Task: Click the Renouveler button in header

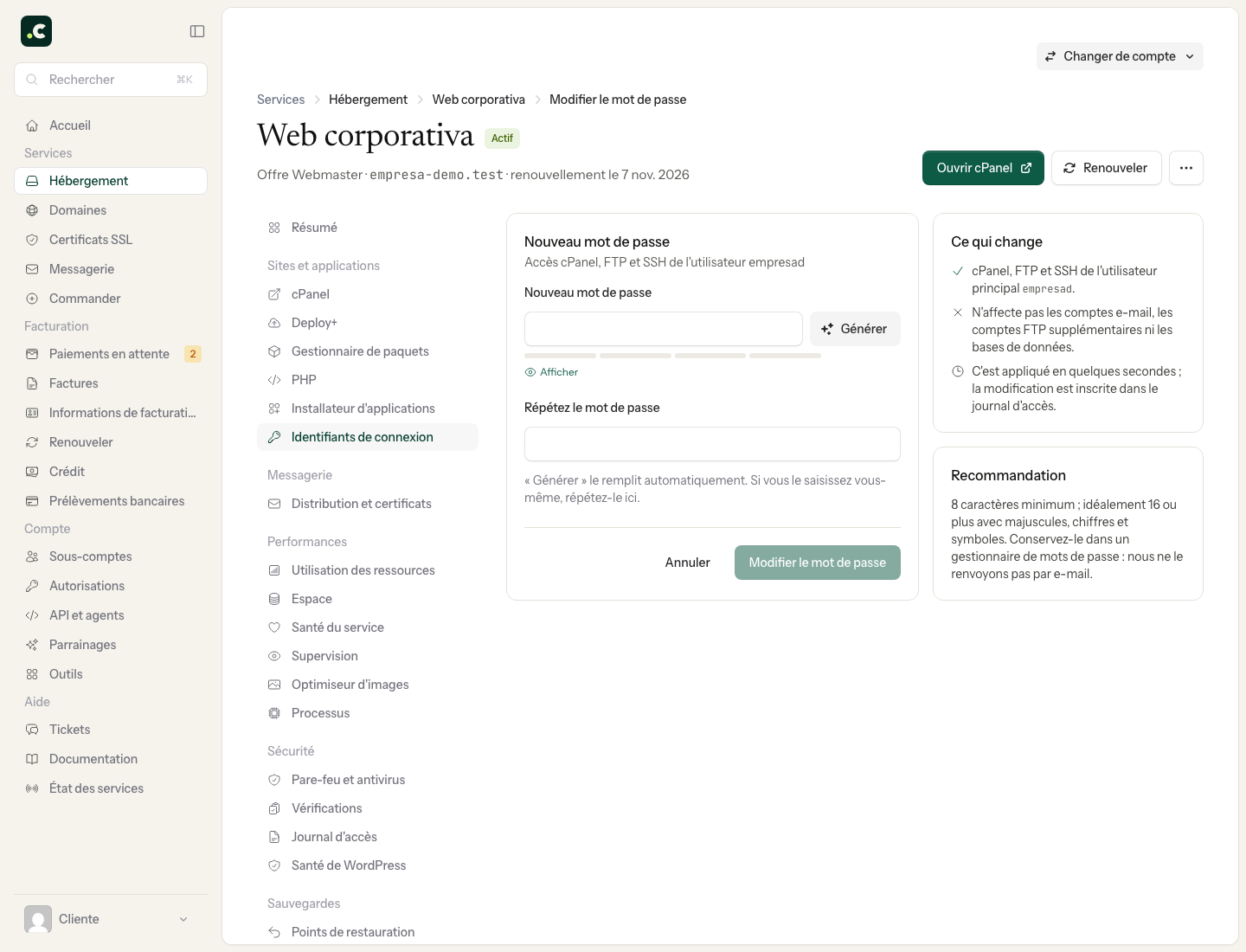Action: pos(1106,168)
